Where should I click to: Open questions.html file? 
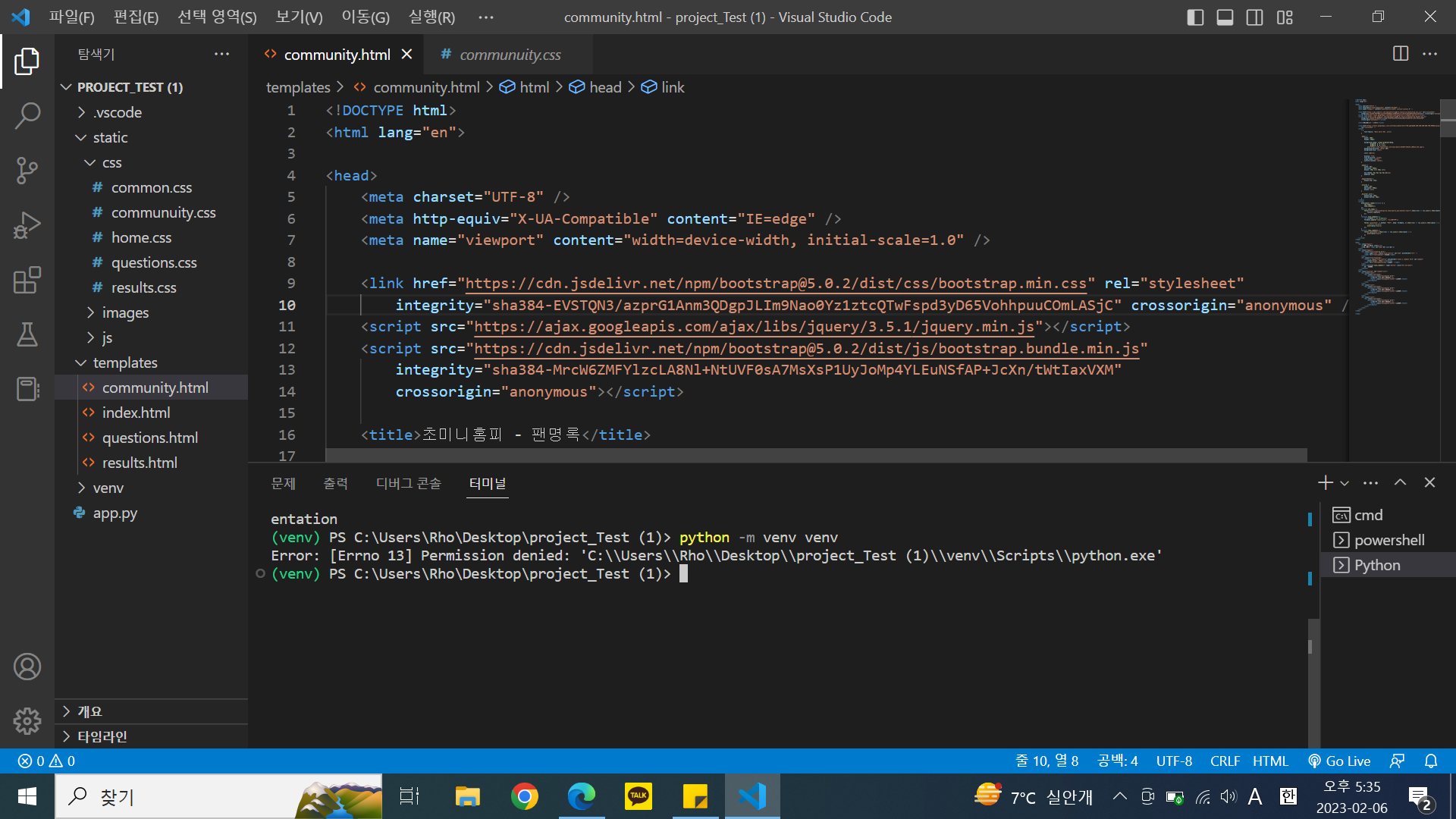(151, 438)
